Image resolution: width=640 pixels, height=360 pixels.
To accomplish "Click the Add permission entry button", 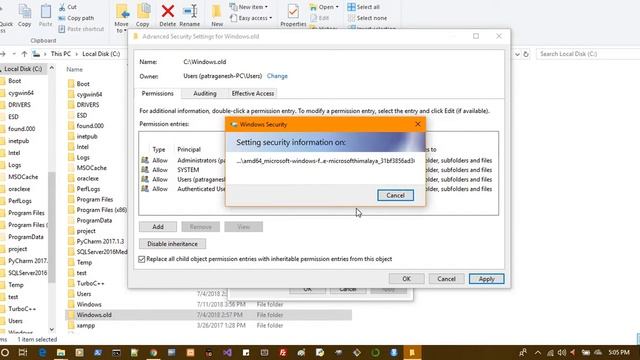I will pyautogui.click(x=158, y=227).
